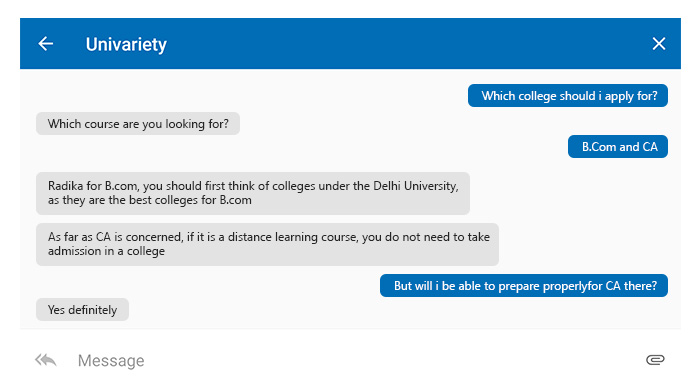Select the 'Which college should i apply for?' bubble
692x392 pixels.
[568, 96]
